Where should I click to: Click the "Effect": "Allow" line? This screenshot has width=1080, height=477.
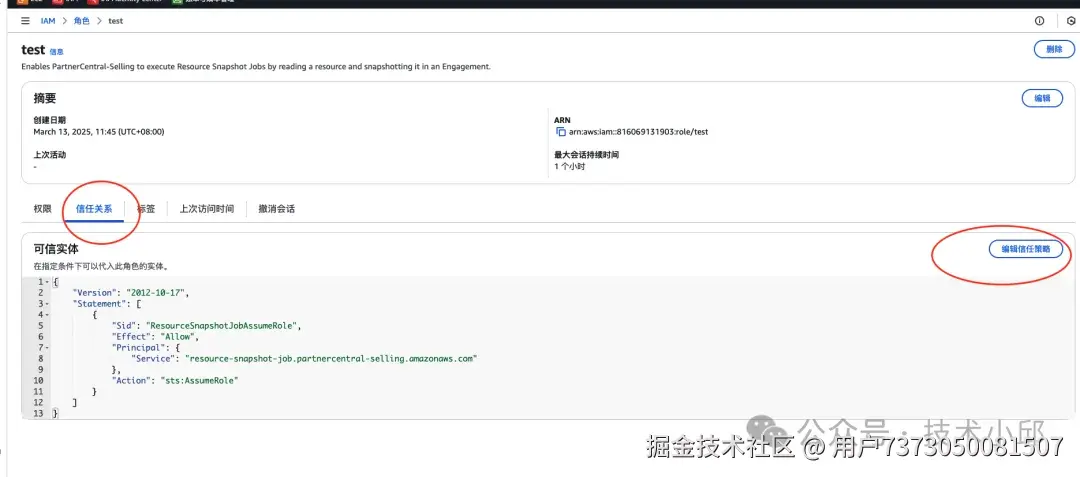[155, 337]
